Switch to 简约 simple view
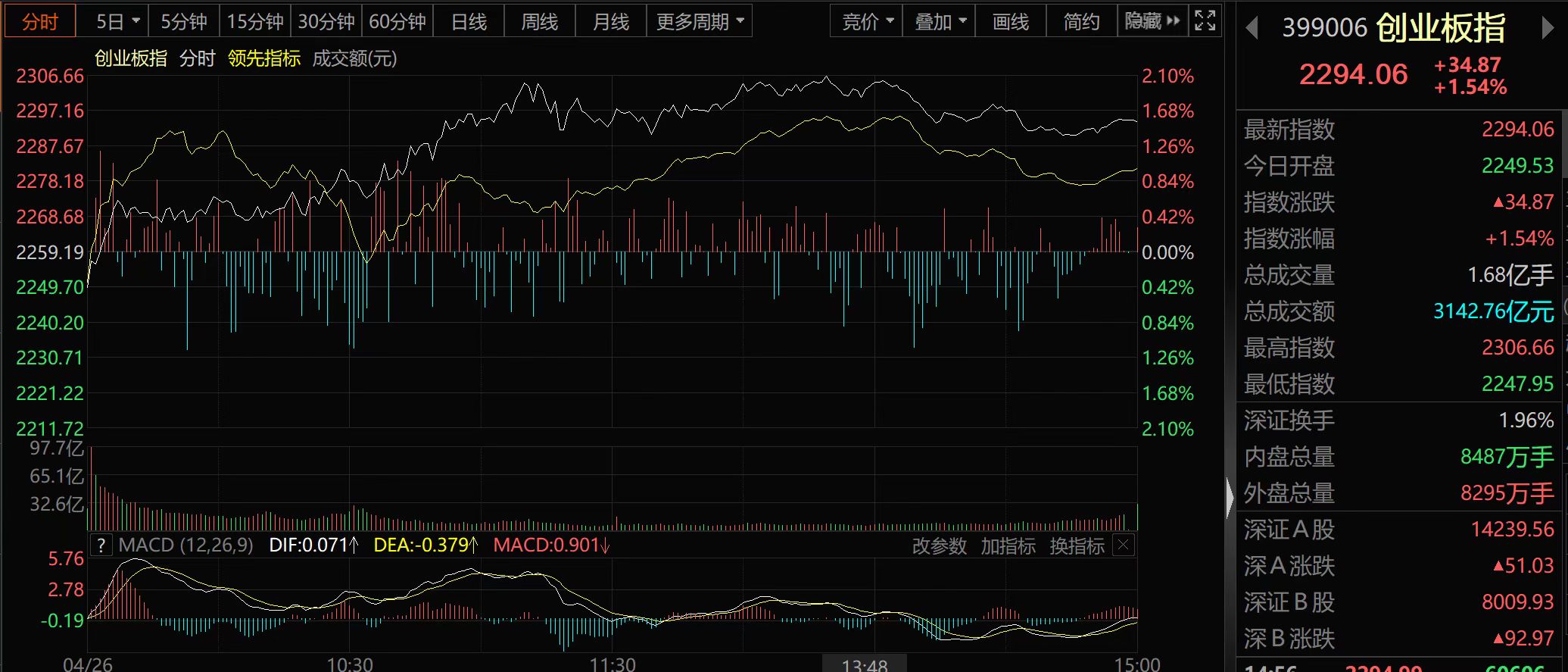 [x=1080, y=22]
